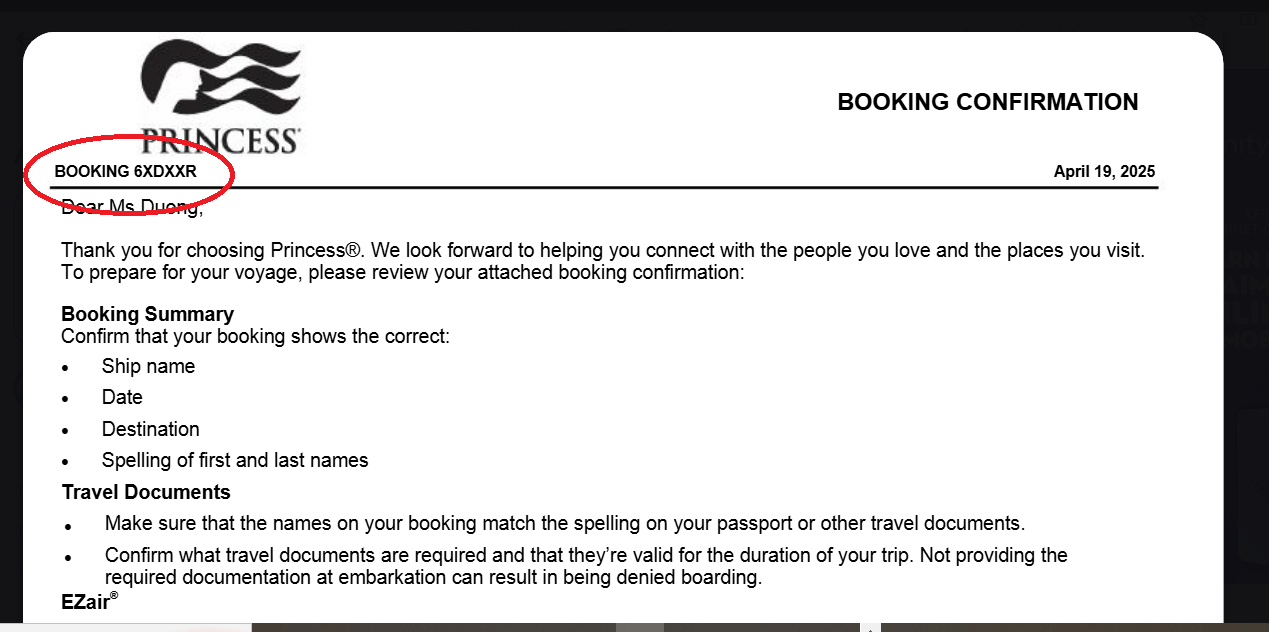1269x632 pixels.
Task: Click the Booking Summary heading
Action: 147,314
